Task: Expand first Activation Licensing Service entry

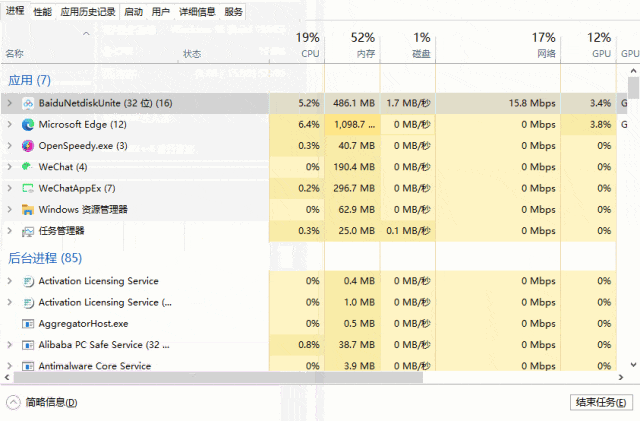Action: 10,281
